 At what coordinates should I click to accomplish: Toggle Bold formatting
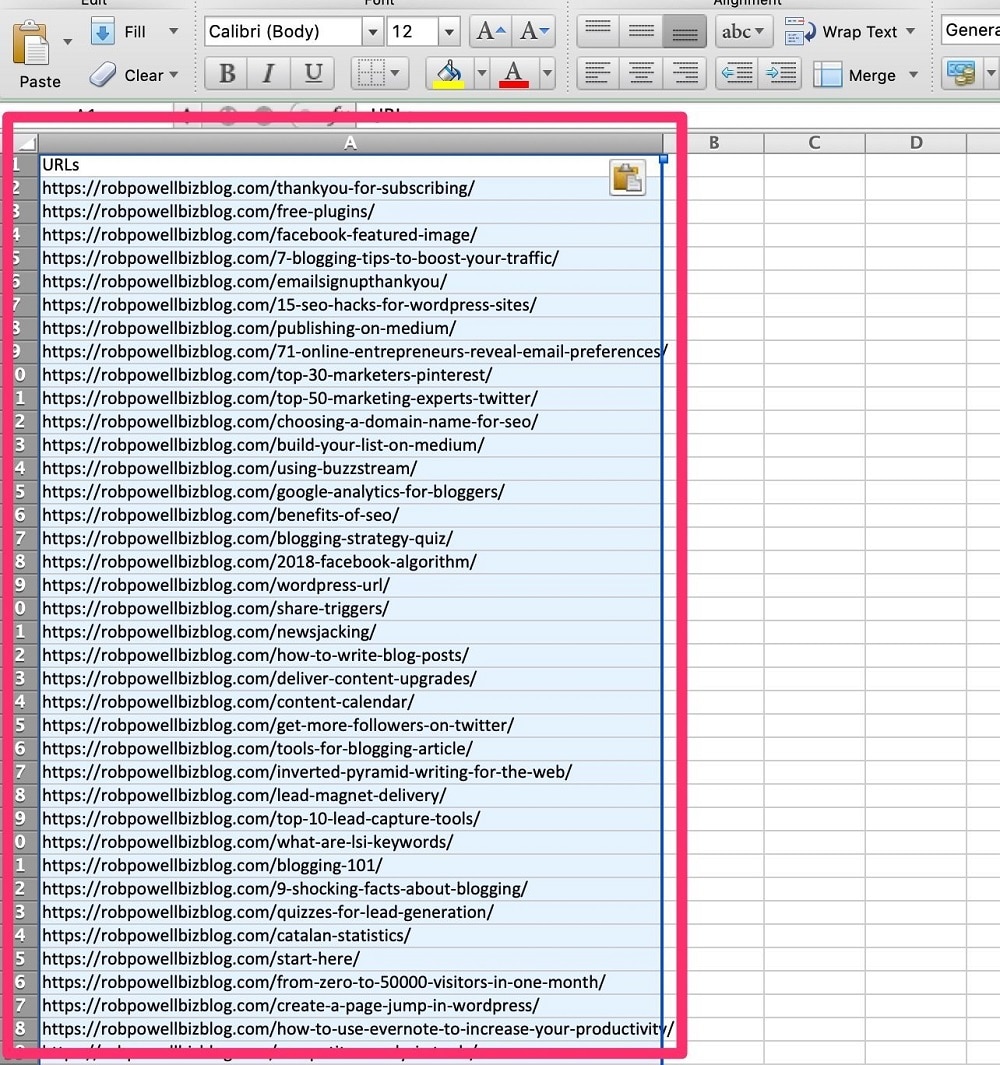coord(227,73)
